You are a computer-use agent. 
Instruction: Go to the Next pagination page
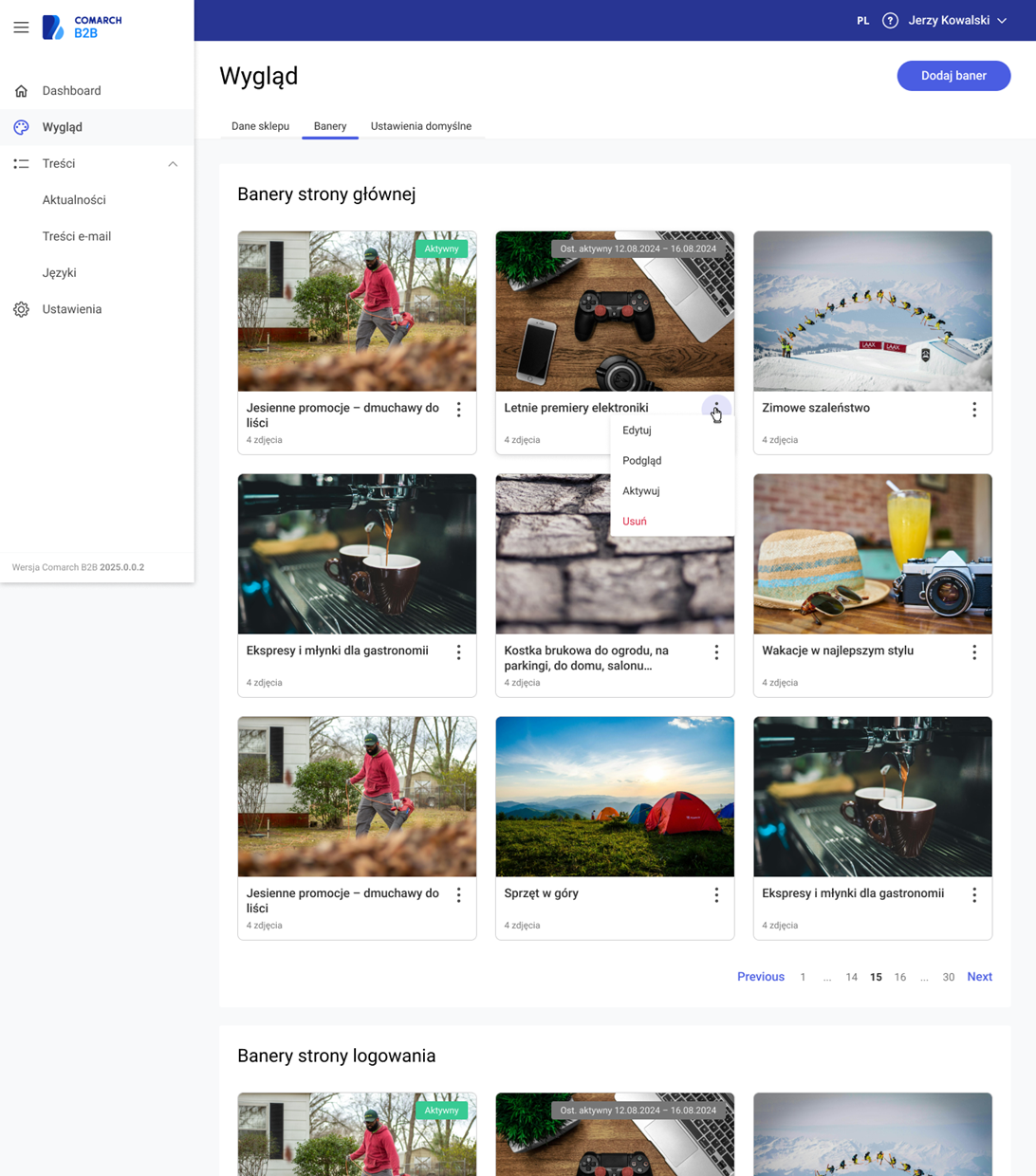click(979, 977)
